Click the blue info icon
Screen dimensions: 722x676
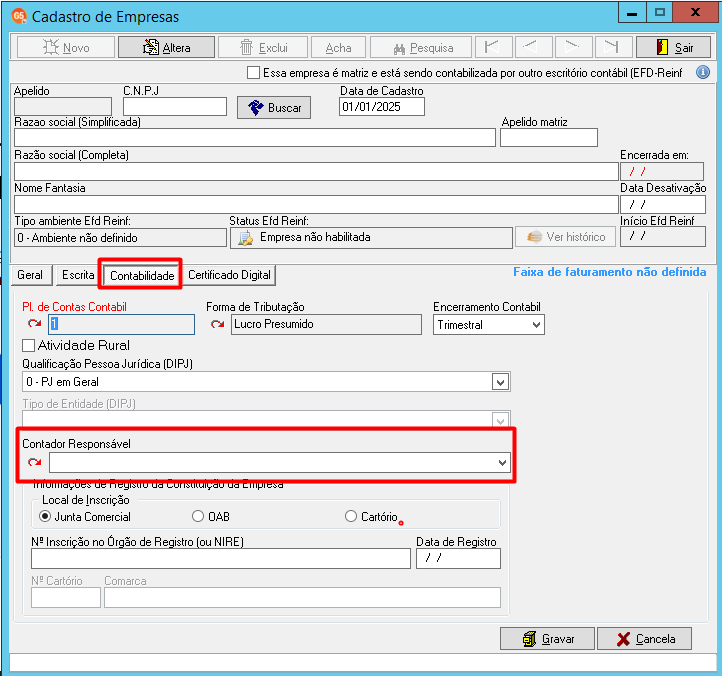point(703,72)
